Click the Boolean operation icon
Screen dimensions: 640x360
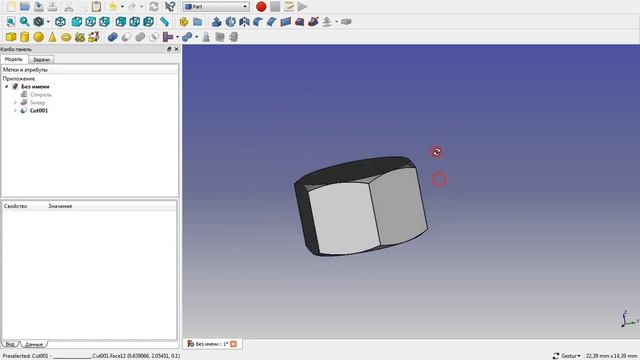coord(113,37)
